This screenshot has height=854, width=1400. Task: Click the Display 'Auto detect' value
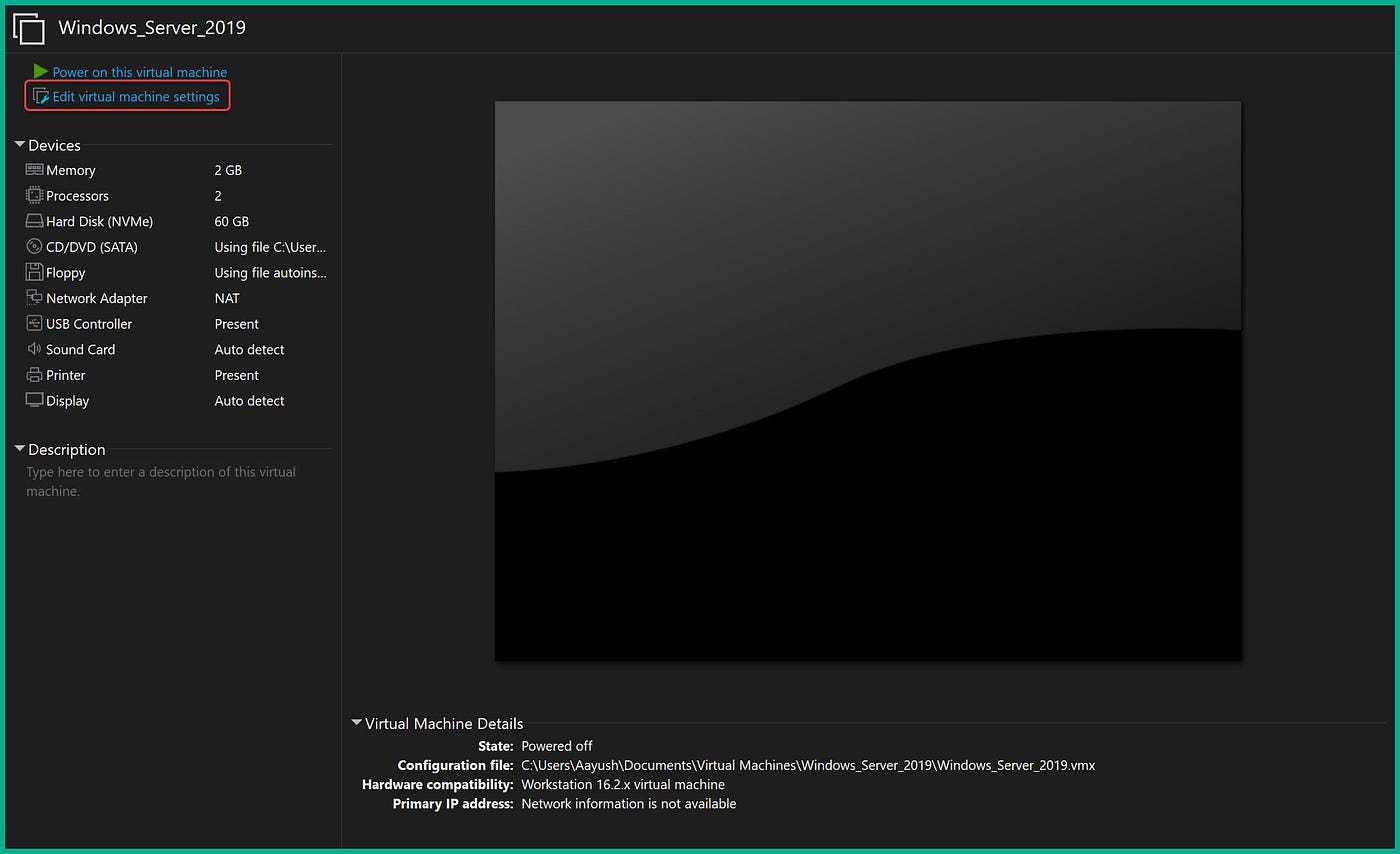249,401
